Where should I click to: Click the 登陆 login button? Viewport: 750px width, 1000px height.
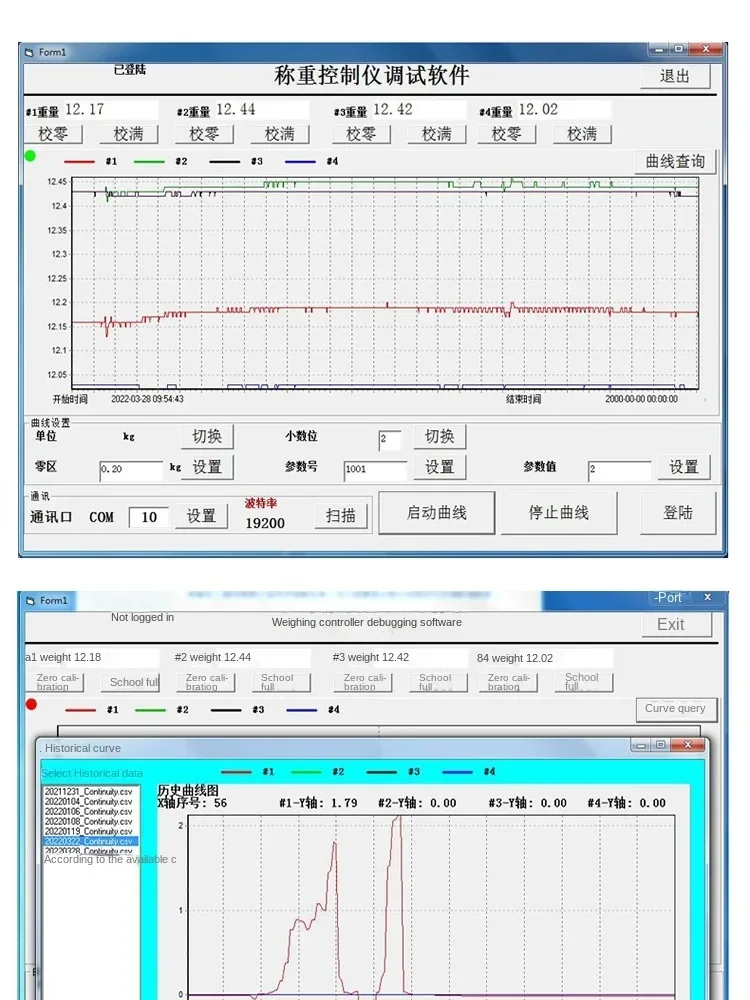(x=678, y=513)
